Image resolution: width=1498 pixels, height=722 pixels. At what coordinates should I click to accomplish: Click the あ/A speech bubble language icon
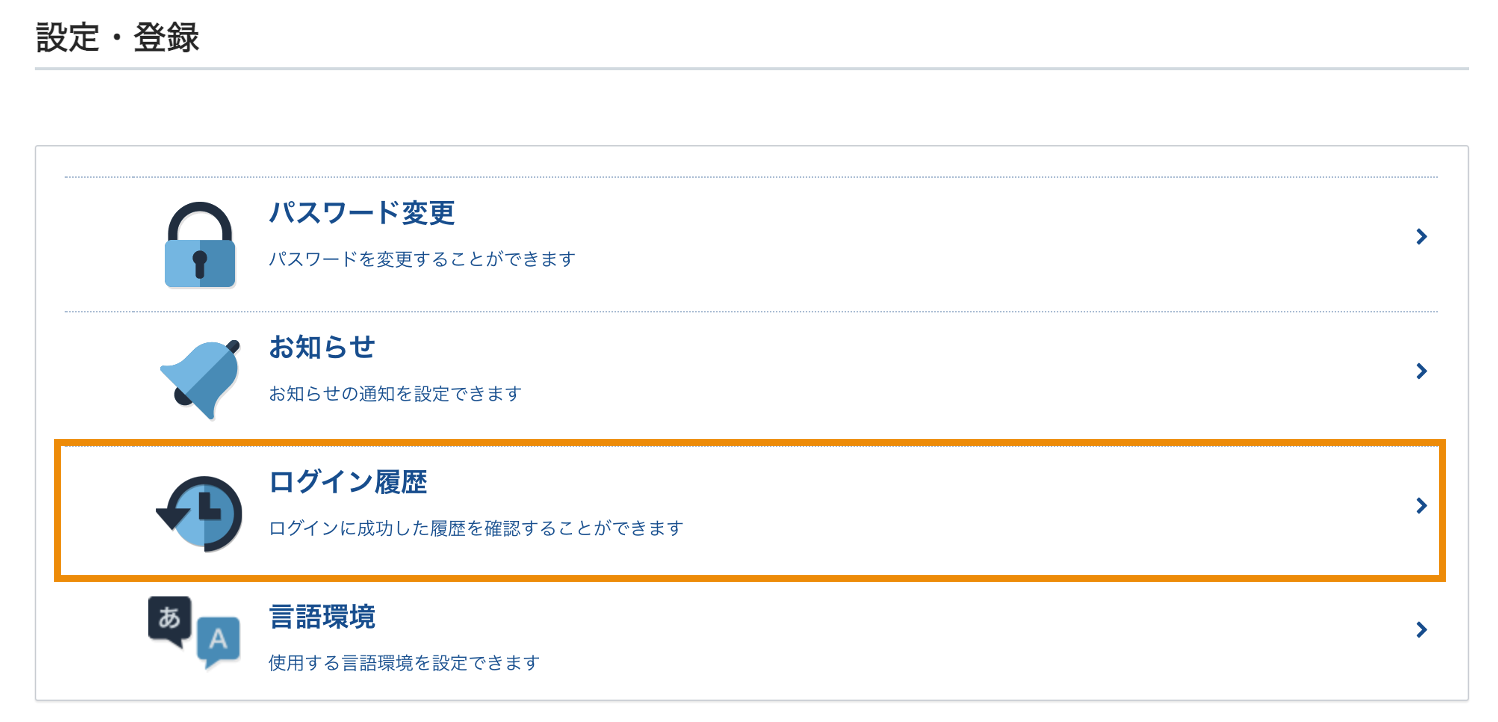tap(194, 633)
